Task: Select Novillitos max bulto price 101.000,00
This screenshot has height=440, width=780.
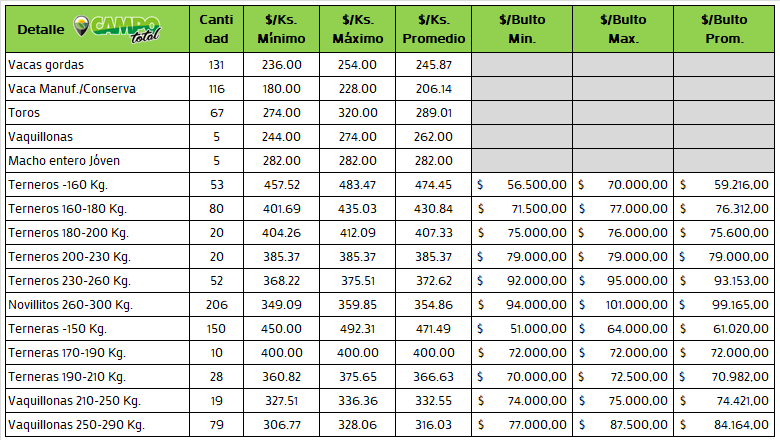Action: click(x=622, y=305)
